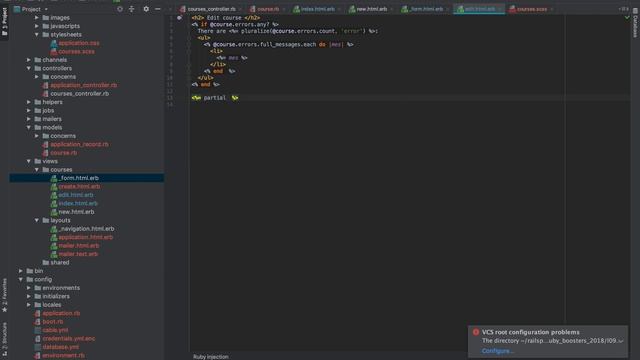Click the VCS root configuration problems title
This screenshot has width=640, height=360.
(x=530, y=332)
